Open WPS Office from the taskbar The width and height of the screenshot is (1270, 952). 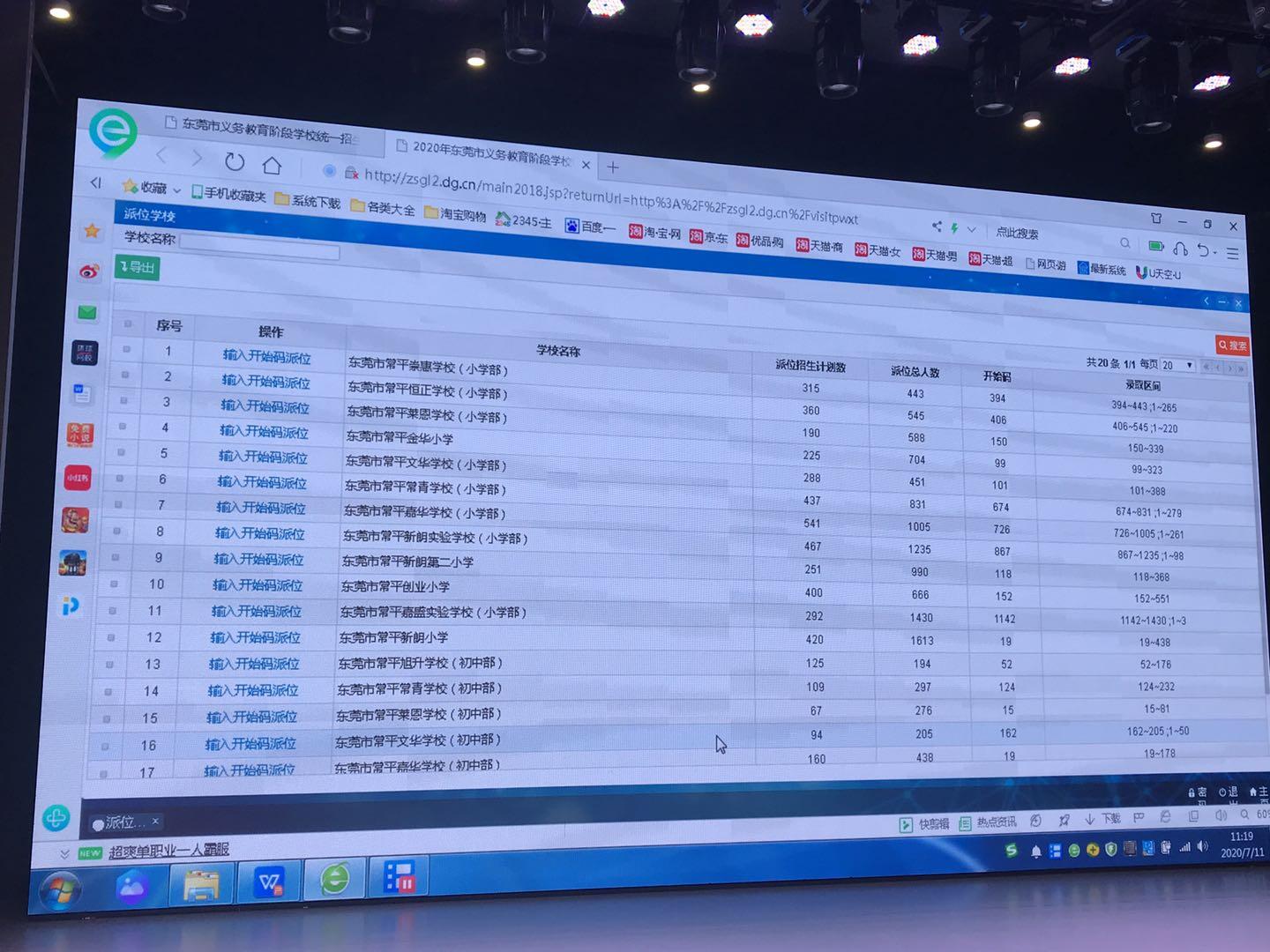pyautogui.click(x=269, y=881)
